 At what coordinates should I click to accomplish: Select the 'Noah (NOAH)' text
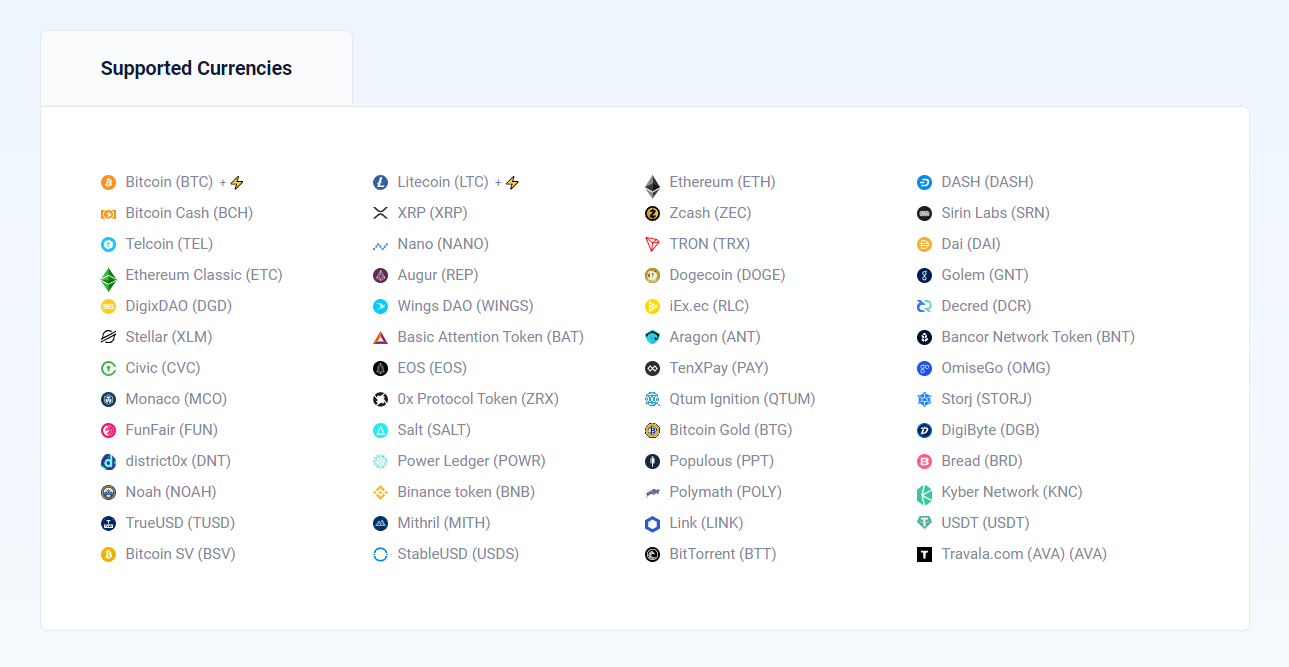171,492
